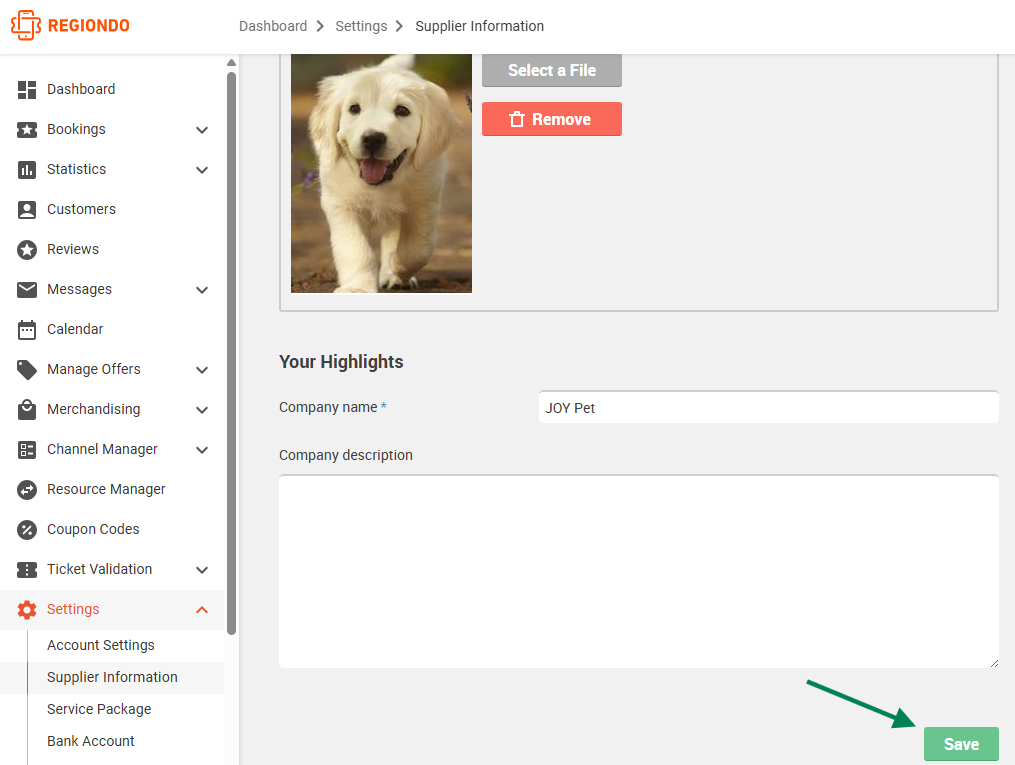
Task: Click the Select a File button
Action: tap(552, 70)
